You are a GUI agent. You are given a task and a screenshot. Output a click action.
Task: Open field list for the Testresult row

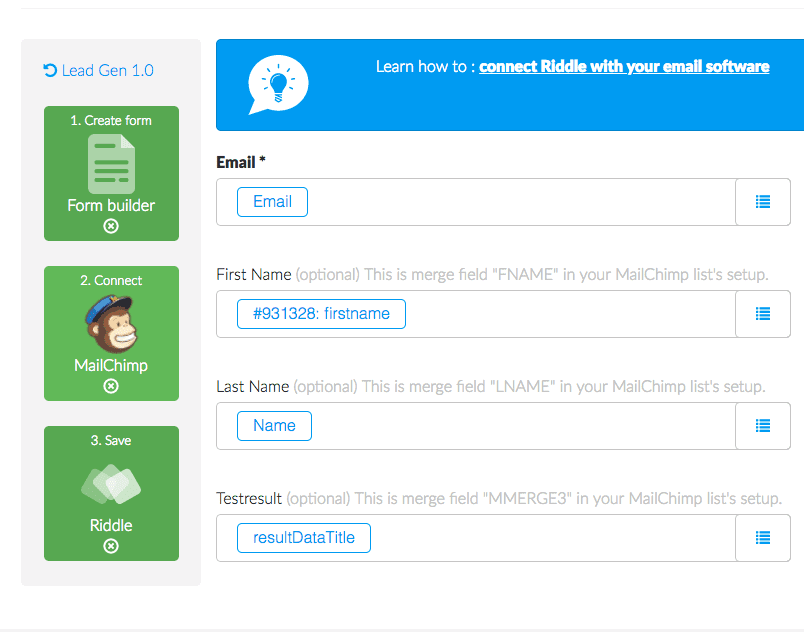point(763,538)
